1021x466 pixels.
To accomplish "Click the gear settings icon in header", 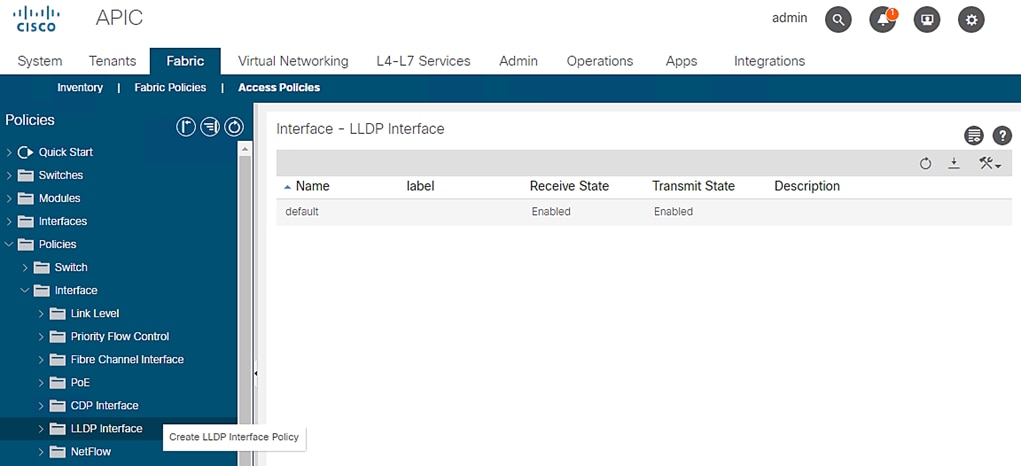I will [971, 19].
